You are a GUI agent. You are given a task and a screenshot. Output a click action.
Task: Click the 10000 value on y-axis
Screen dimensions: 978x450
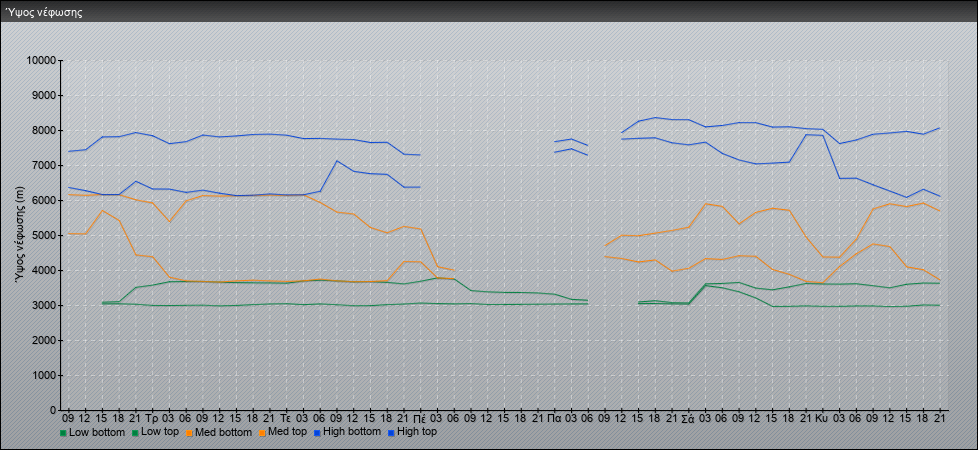point(41,61)
